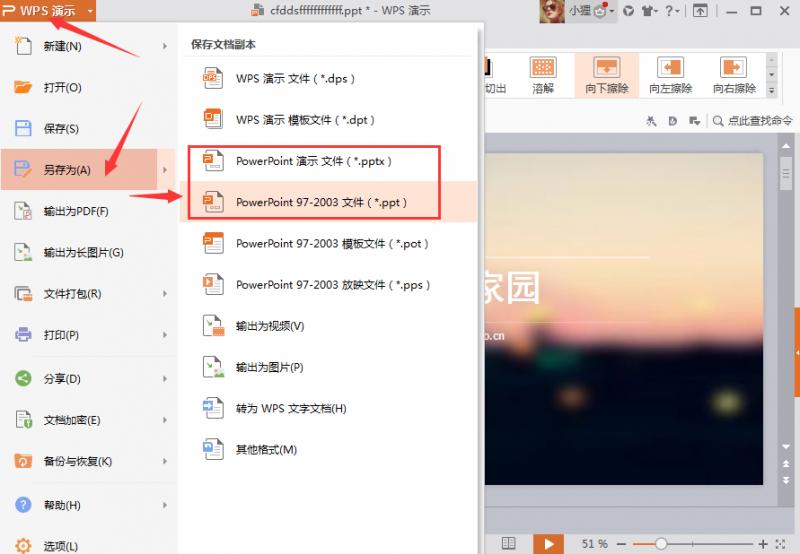Apply the 向右擦除 transition effect
The width and height of the screenshot is (800, 554).
(734, 75)
